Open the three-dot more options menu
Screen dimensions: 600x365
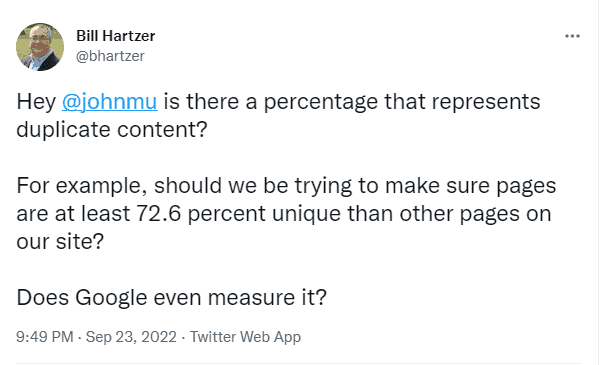click(572, 36)
